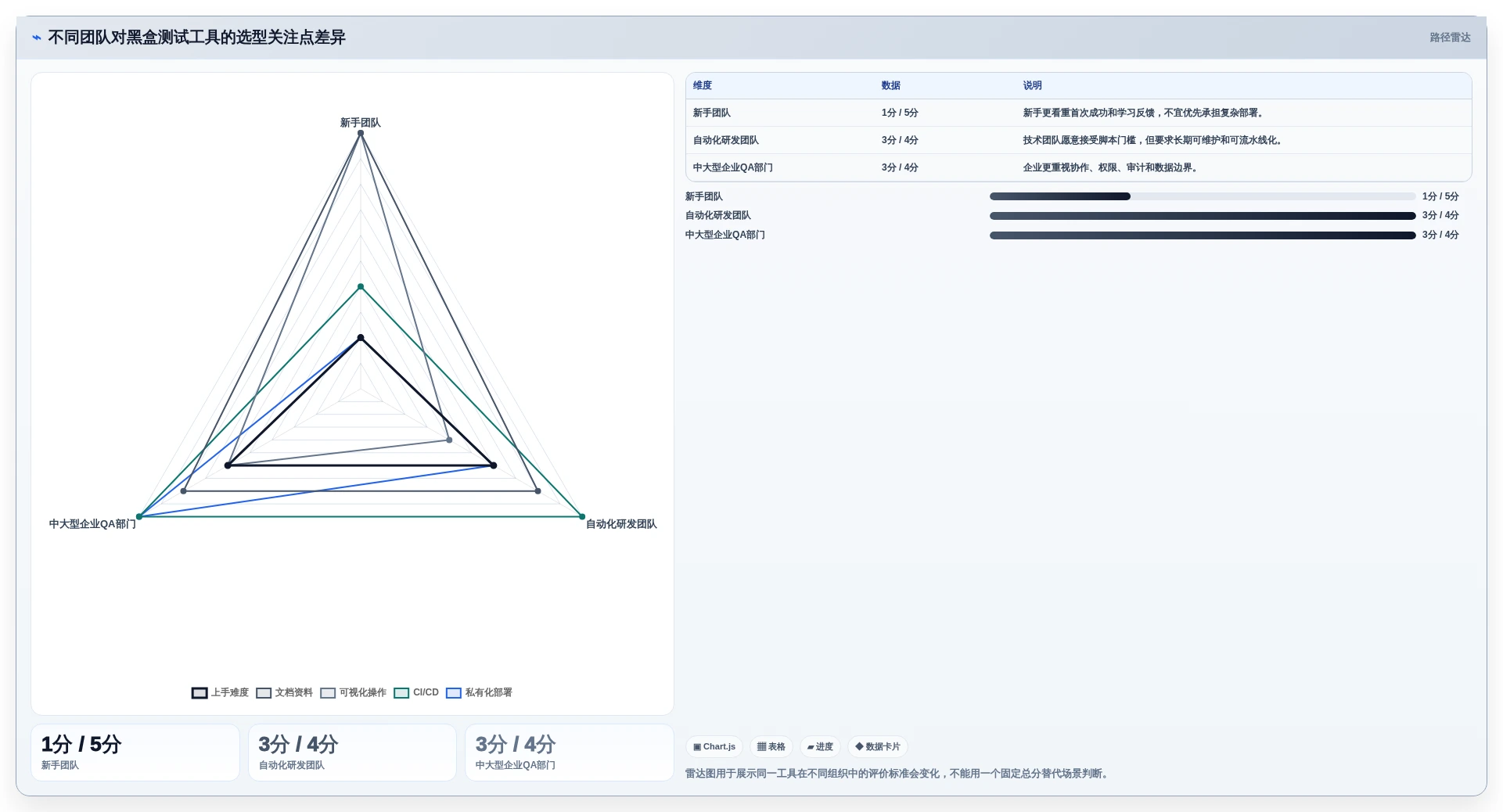Click the 上手难度 legend label
This screenshot has height=812, width=1503.
230,693
